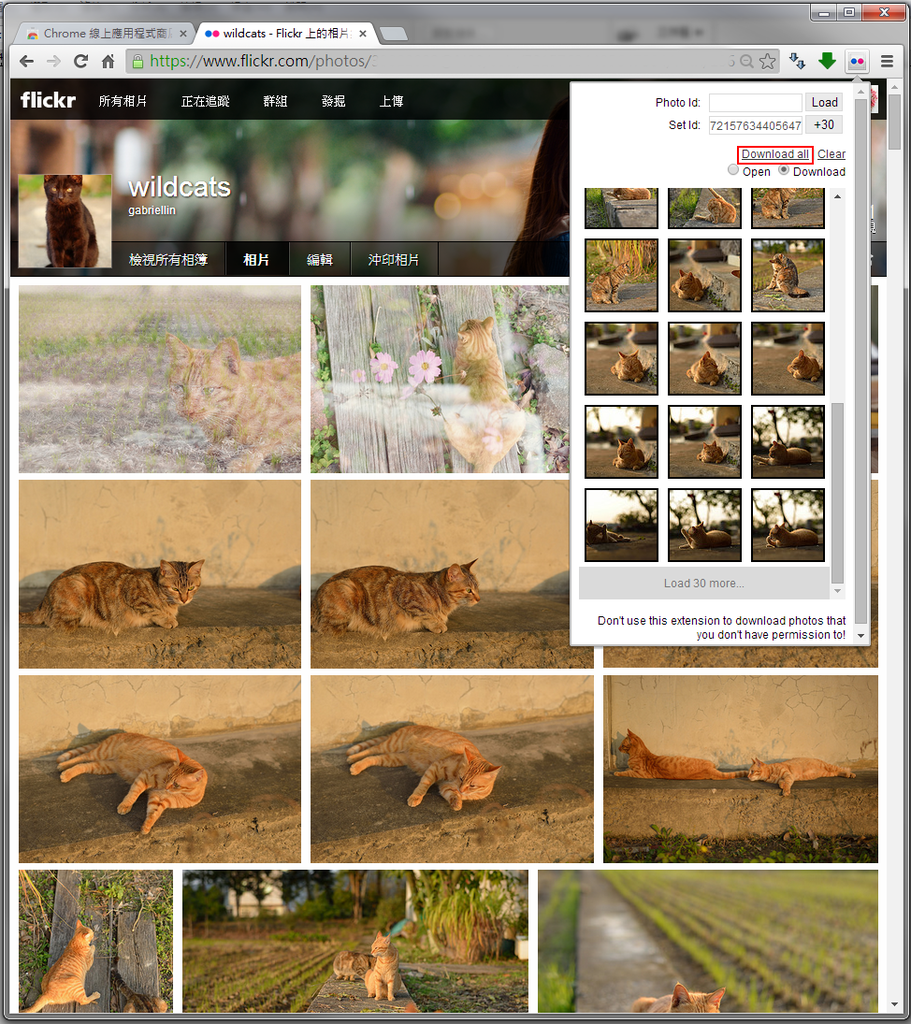Open the photo of two orange cats on ledge
This screenshot has height=1024, width=911.
click(741, 769)
